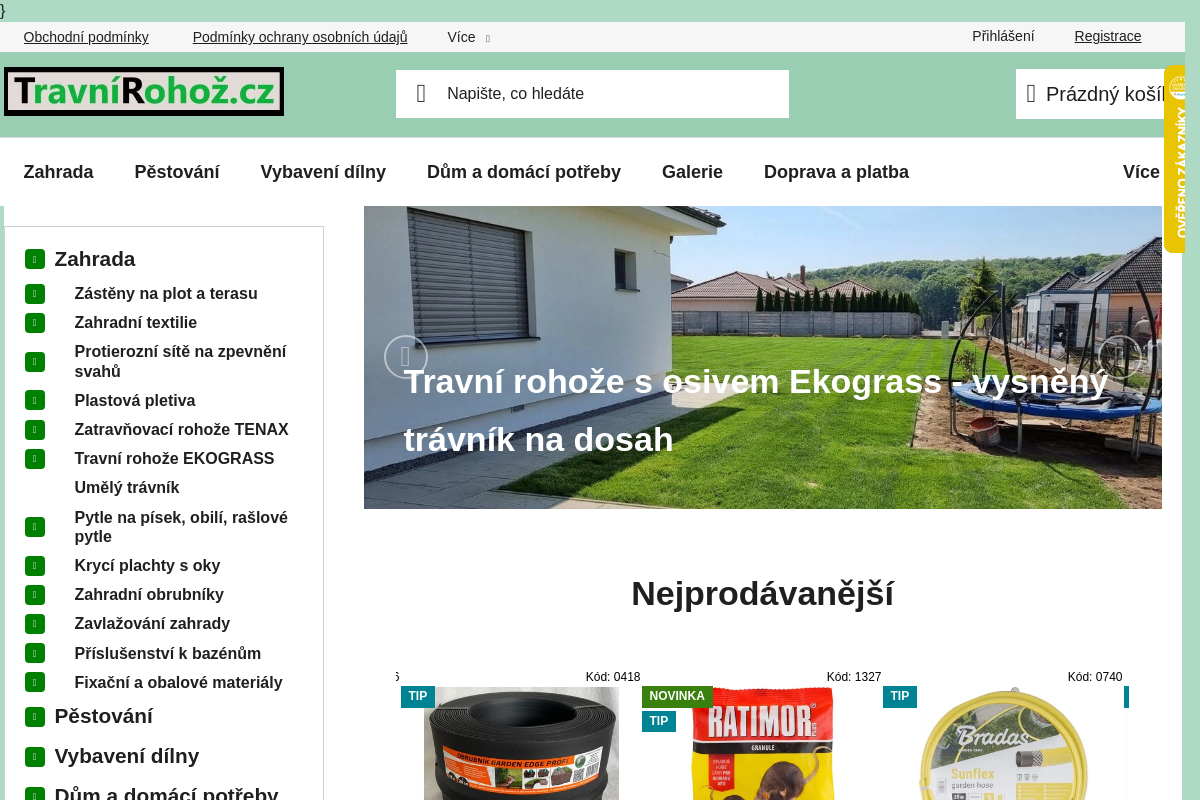Open garden edge product thumbnail
The width and height of the screenshot is (1200, 800).
pos(521,743)
